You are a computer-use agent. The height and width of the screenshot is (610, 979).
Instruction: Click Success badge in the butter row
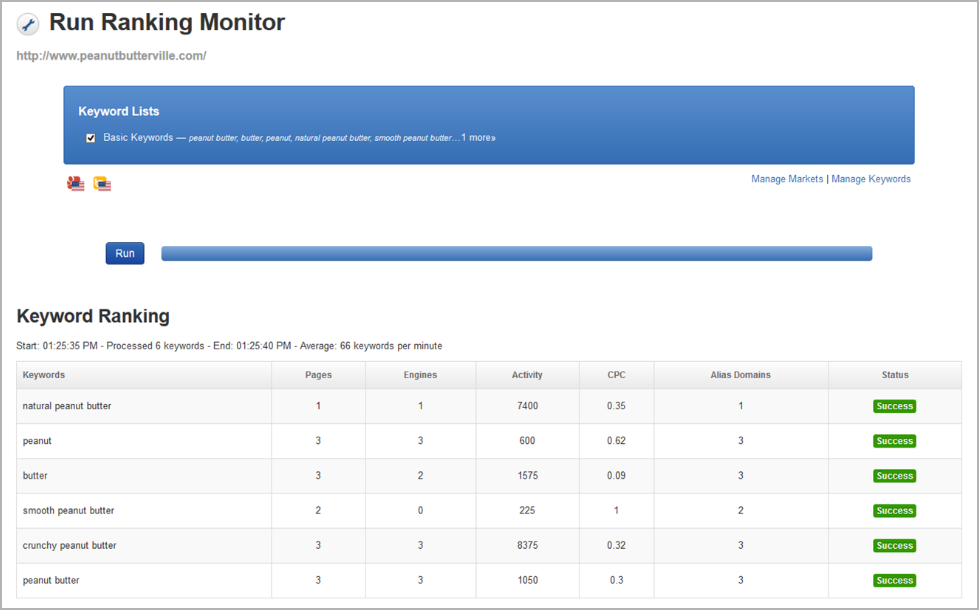point(894,476)
